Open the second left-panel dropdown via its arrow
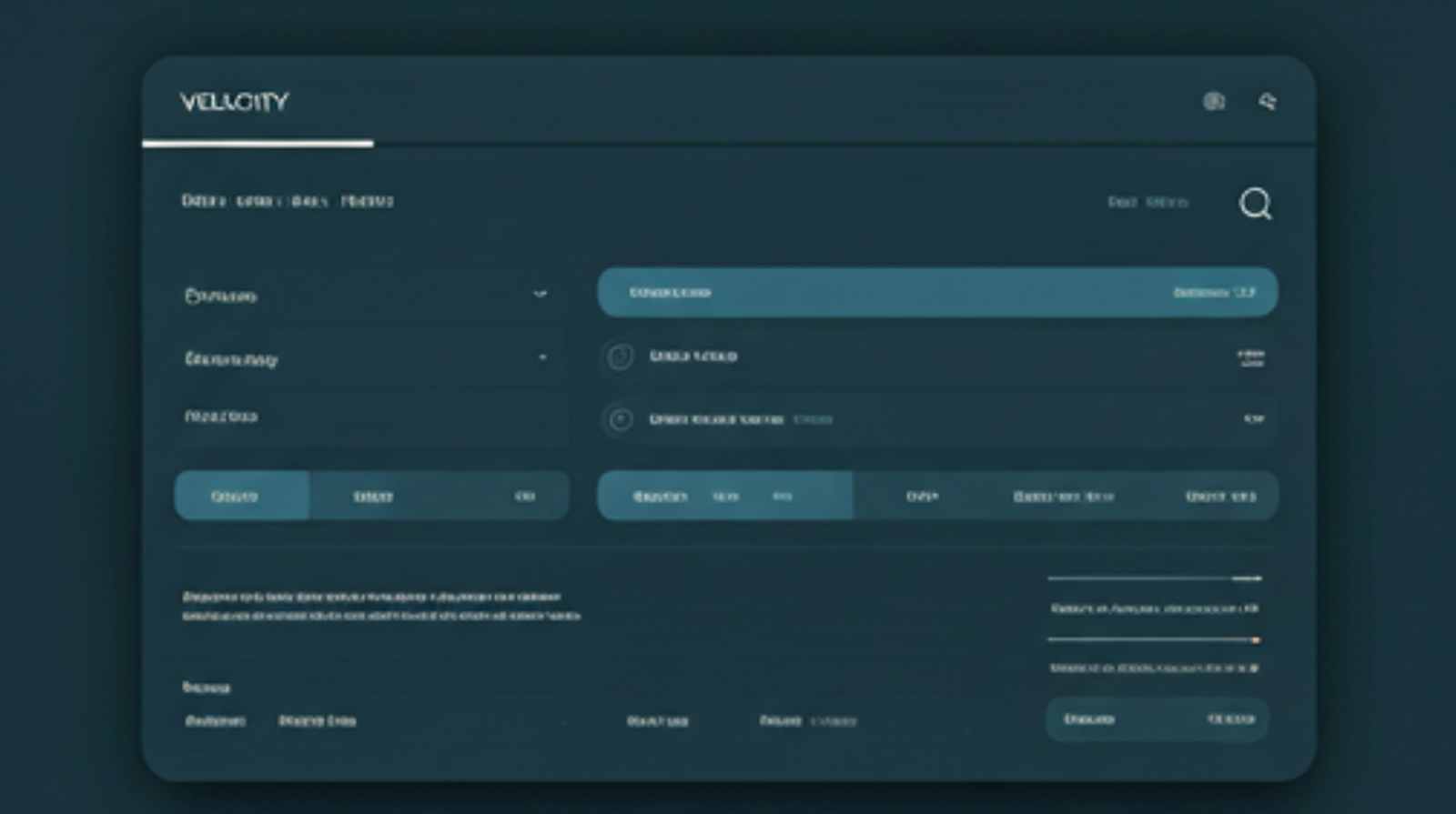The height and width of the screenshot is (814, 1456). 542,357
